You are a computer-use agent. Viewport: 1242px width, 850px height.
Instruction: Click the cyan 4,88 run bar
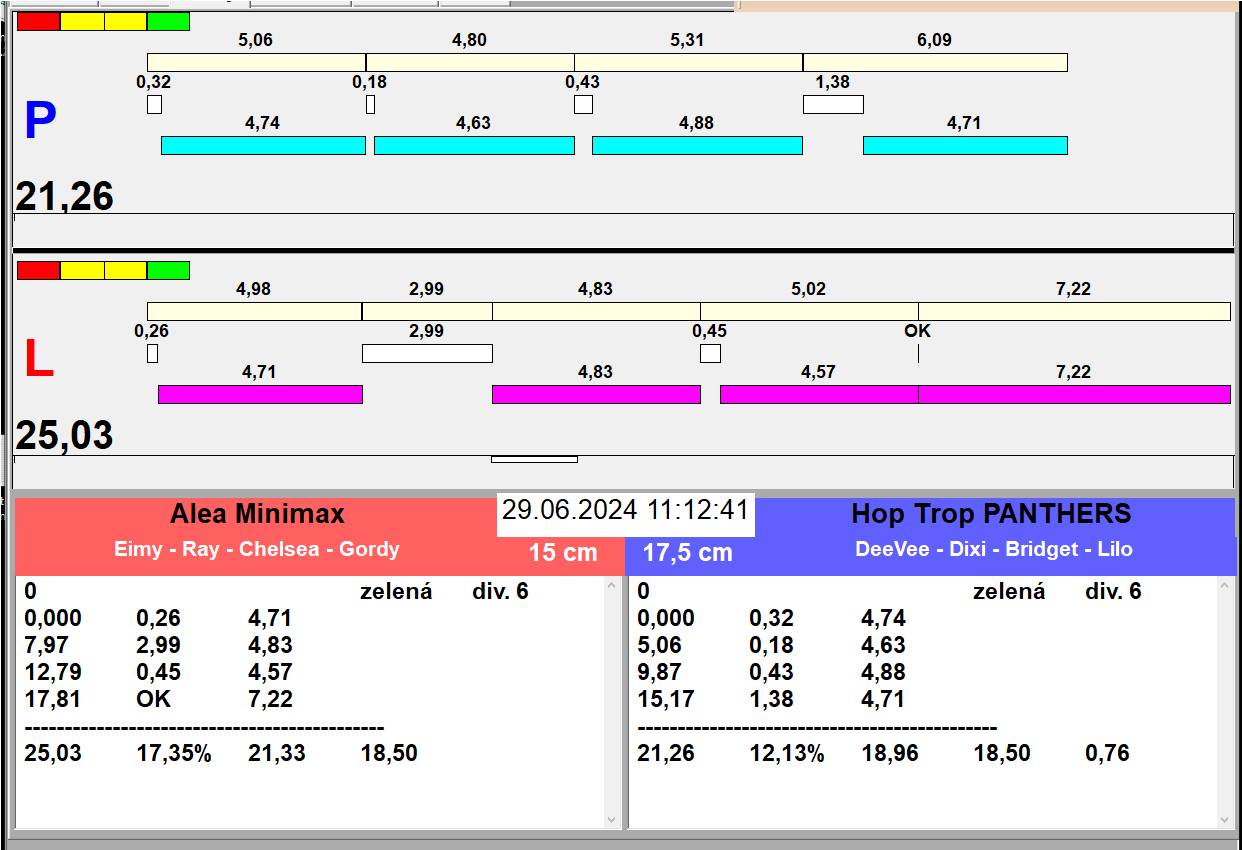(x=697, y=145)
